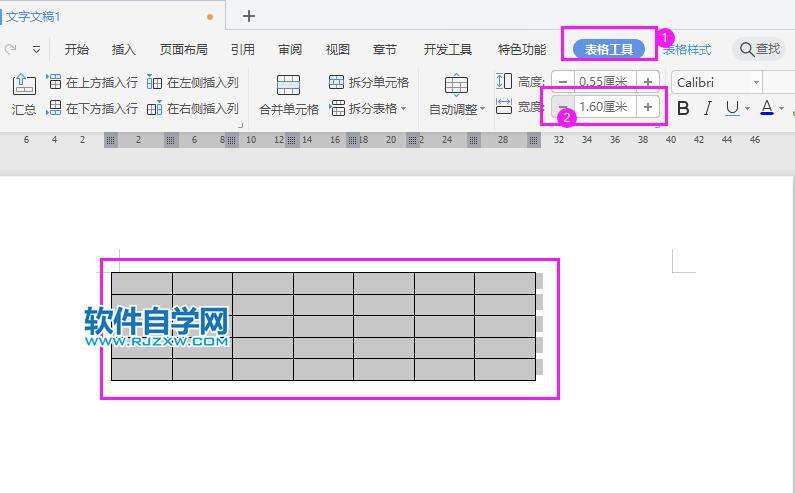The image size is (795, 493).
Task: Toggle bold formatting
Action: [x=683, y=108]
